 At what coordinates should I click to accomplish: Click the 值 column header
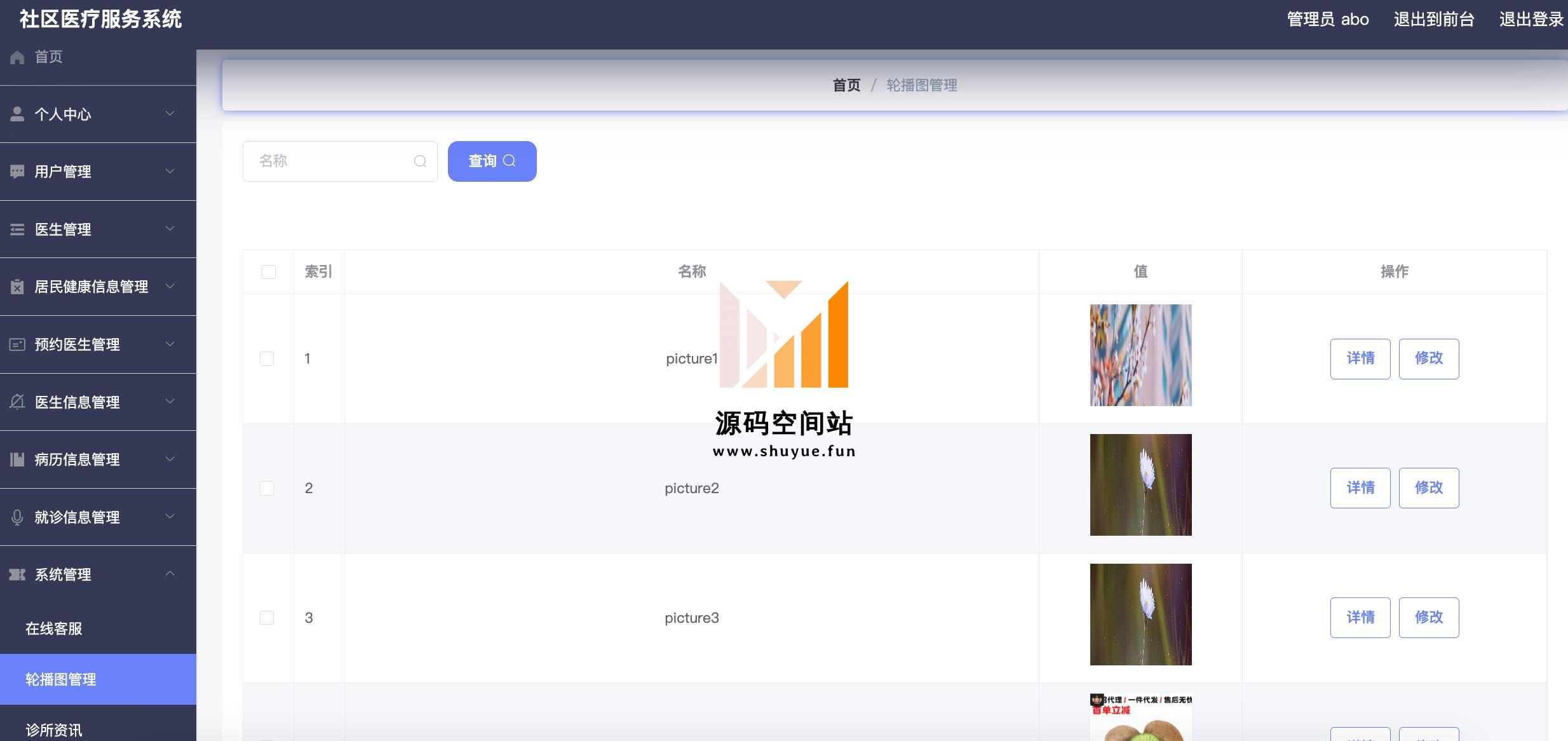click(x=1141, y=272)
